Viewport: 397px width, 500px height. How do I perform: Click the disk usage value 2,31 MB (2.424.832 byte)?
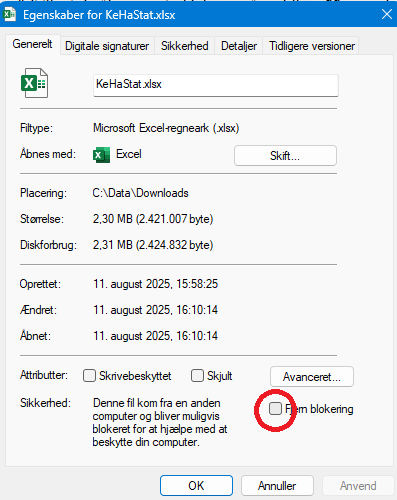click(x=153, y=245)
